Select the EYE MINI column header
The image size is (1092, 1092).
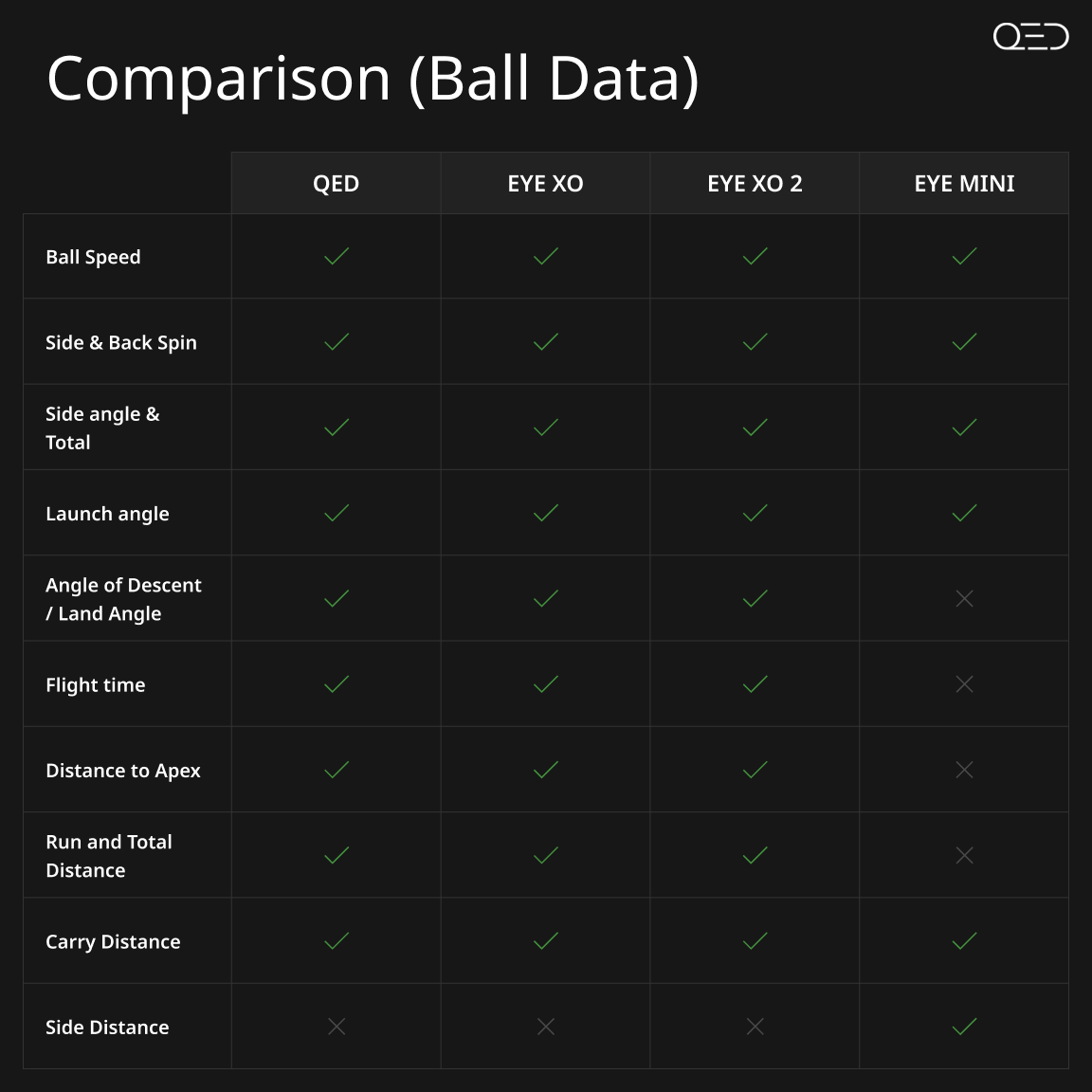point(965,183)
